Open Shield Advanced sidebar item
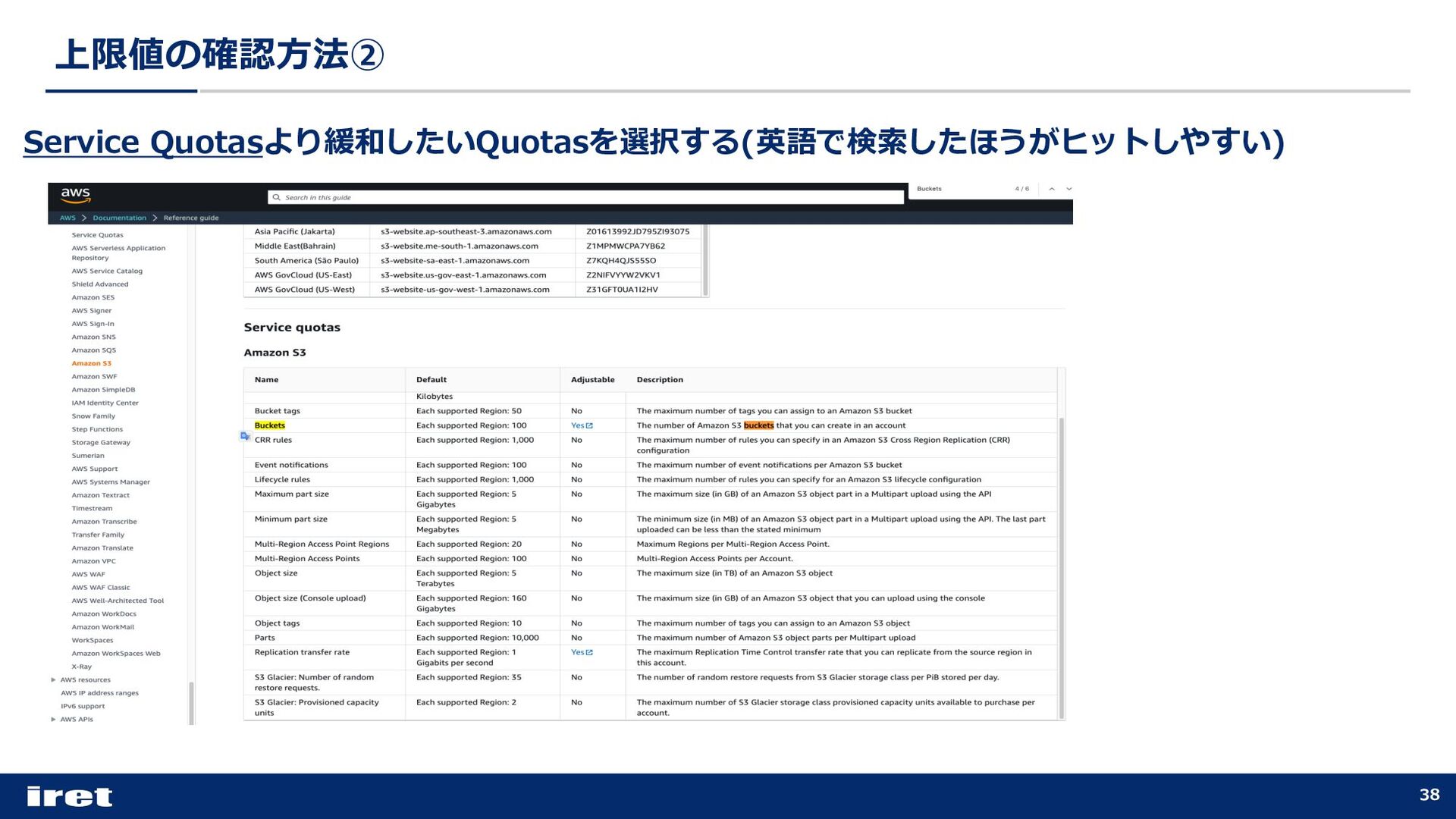The image size is (1456, 819). pyautogui.click(x=100, y=284)
